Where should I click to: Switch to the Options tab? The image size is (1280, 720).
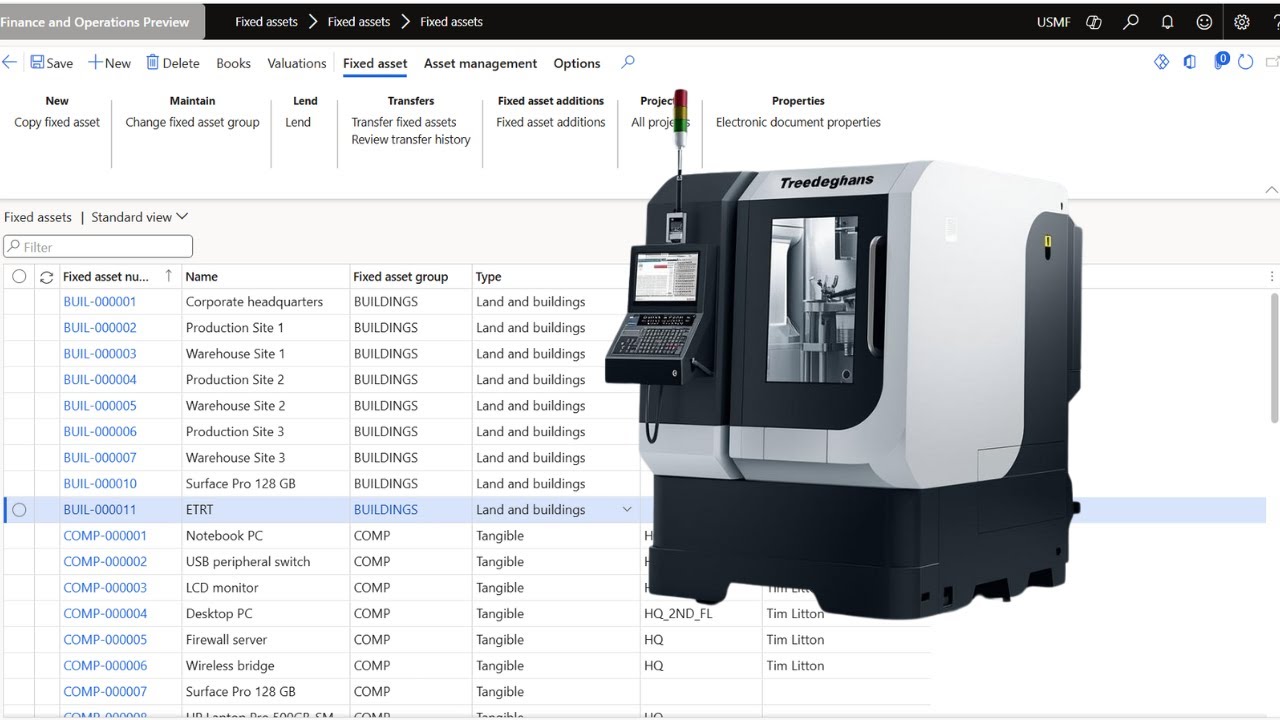(x=577, y=63)
